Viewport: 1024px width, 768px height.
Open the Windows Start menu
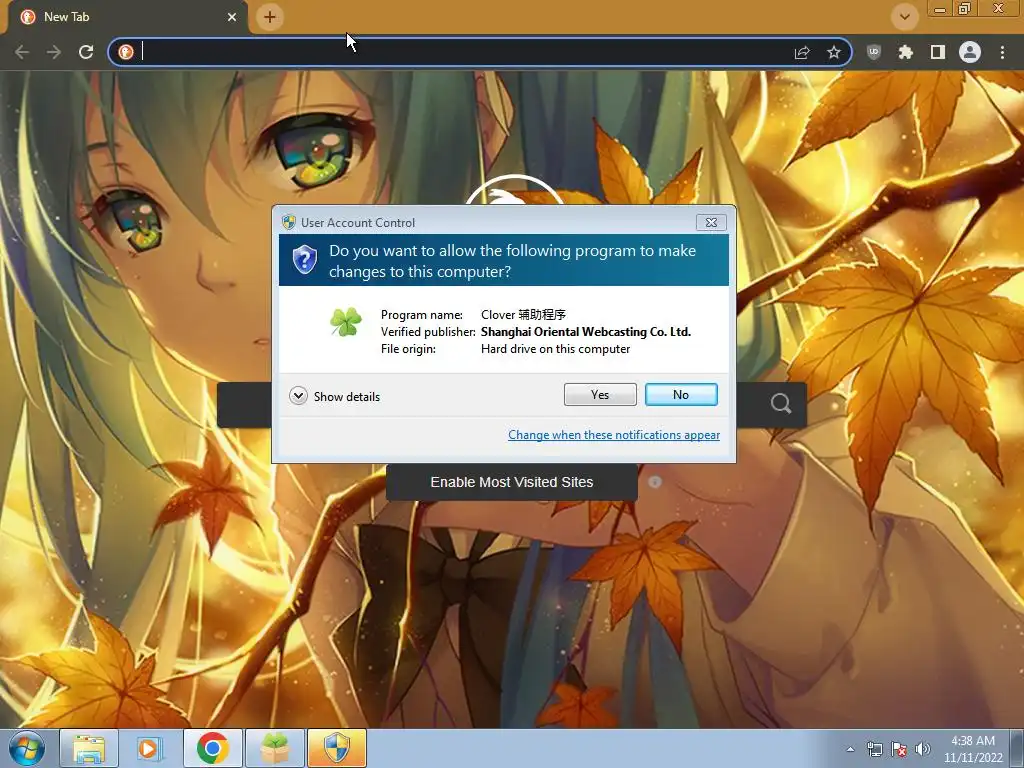(27, 748)
